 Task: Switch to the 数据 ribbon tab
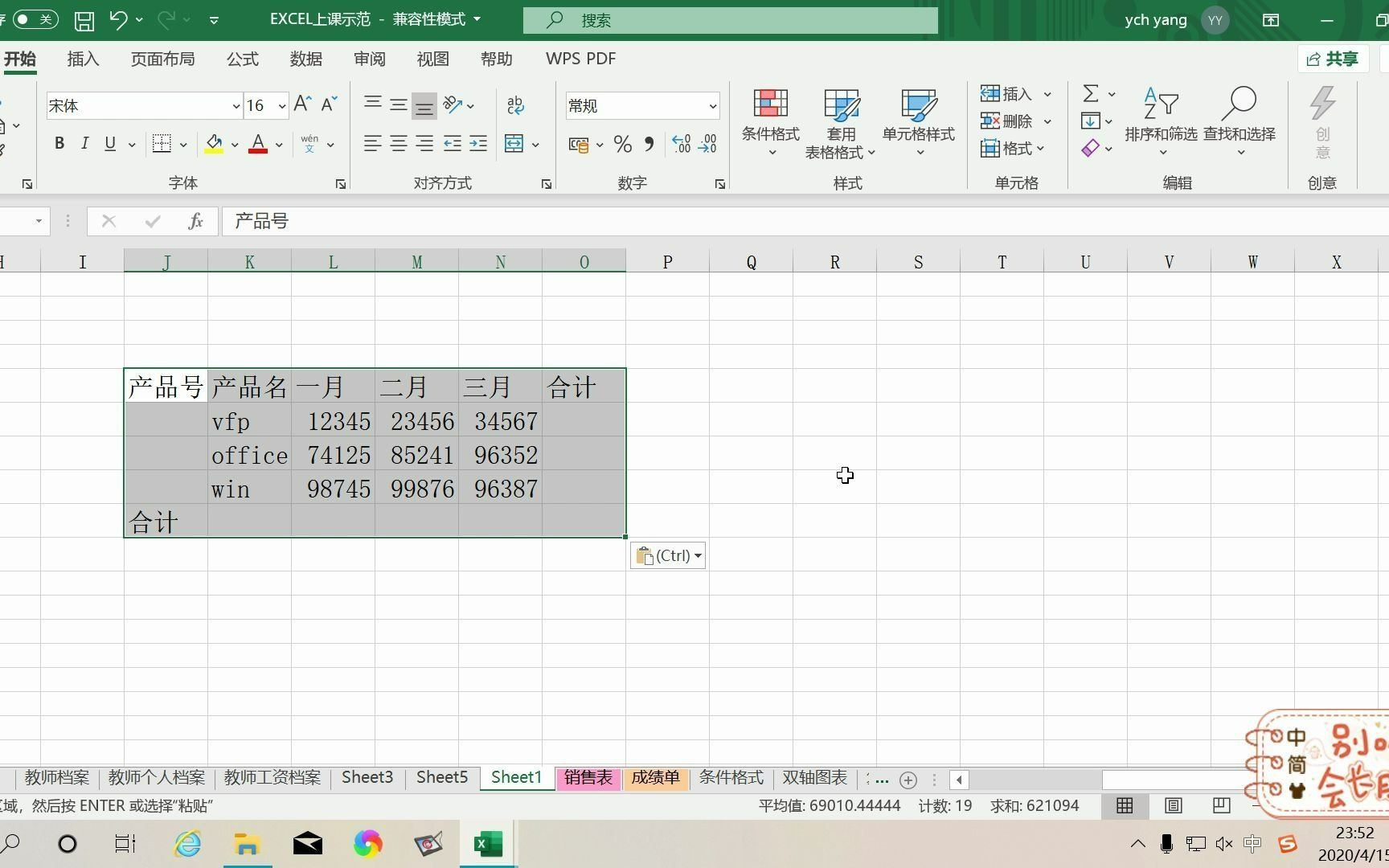coord(305,58)
